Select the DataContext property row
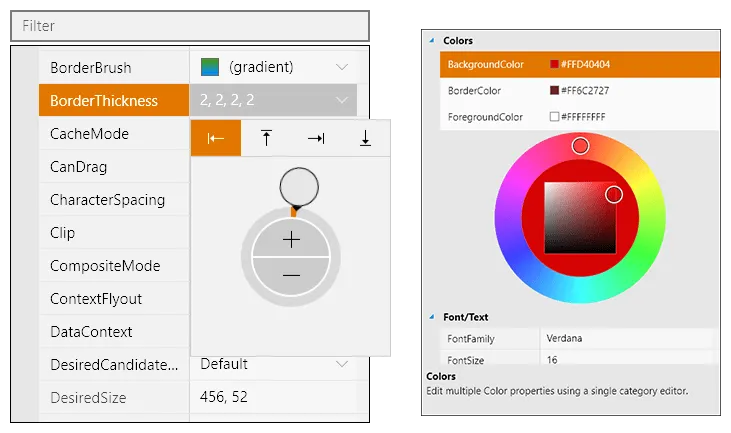The width and height of the screenshot is (731, 433). (x=114, y=331)
